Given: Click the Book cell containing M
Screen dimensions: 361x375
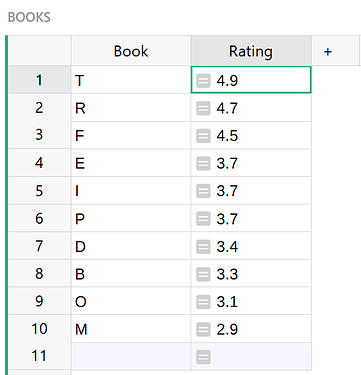Looking at the screenshot, I should 131,329.
